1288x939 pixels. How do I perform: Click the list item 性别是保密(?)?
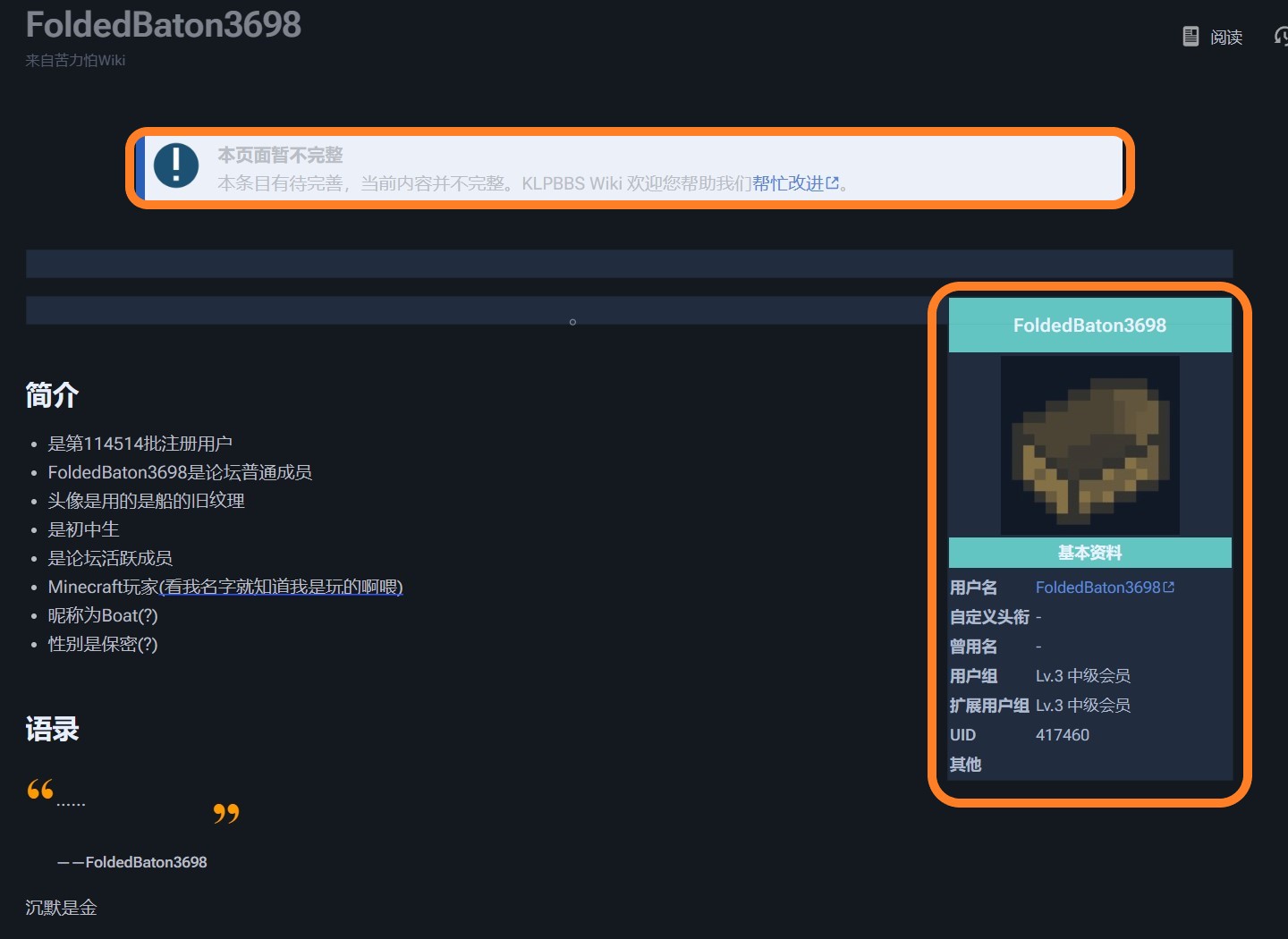pos(103,644)
